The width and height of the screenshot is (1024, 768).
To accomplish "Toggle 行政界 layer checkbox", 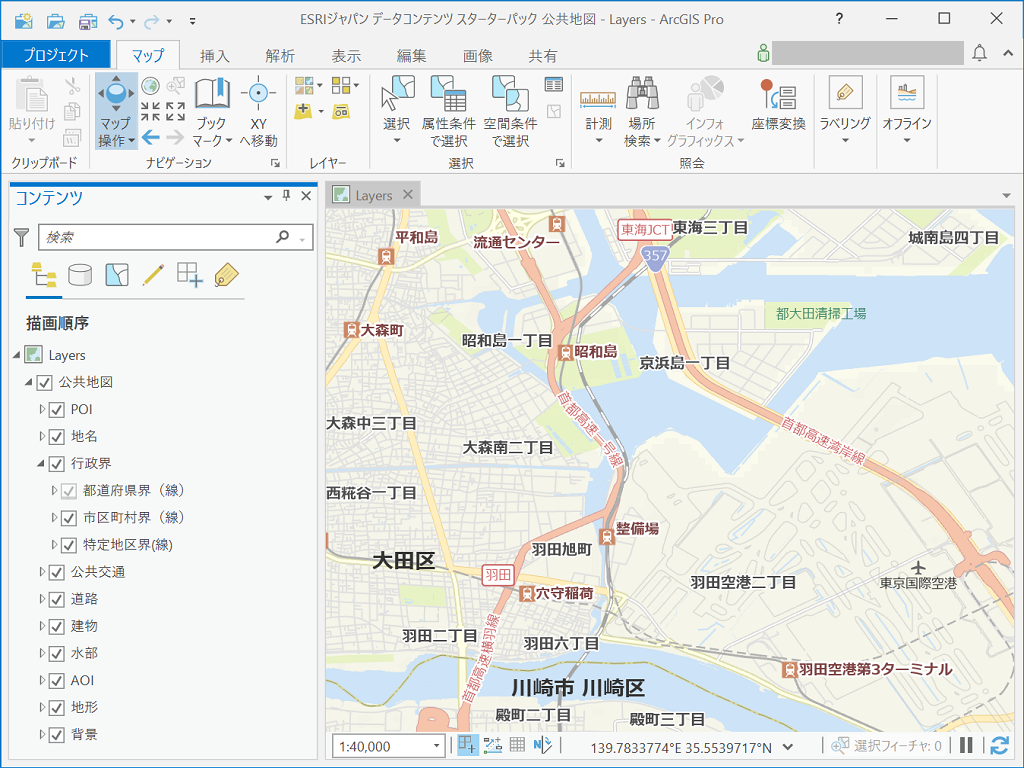I will coord(57,464).
